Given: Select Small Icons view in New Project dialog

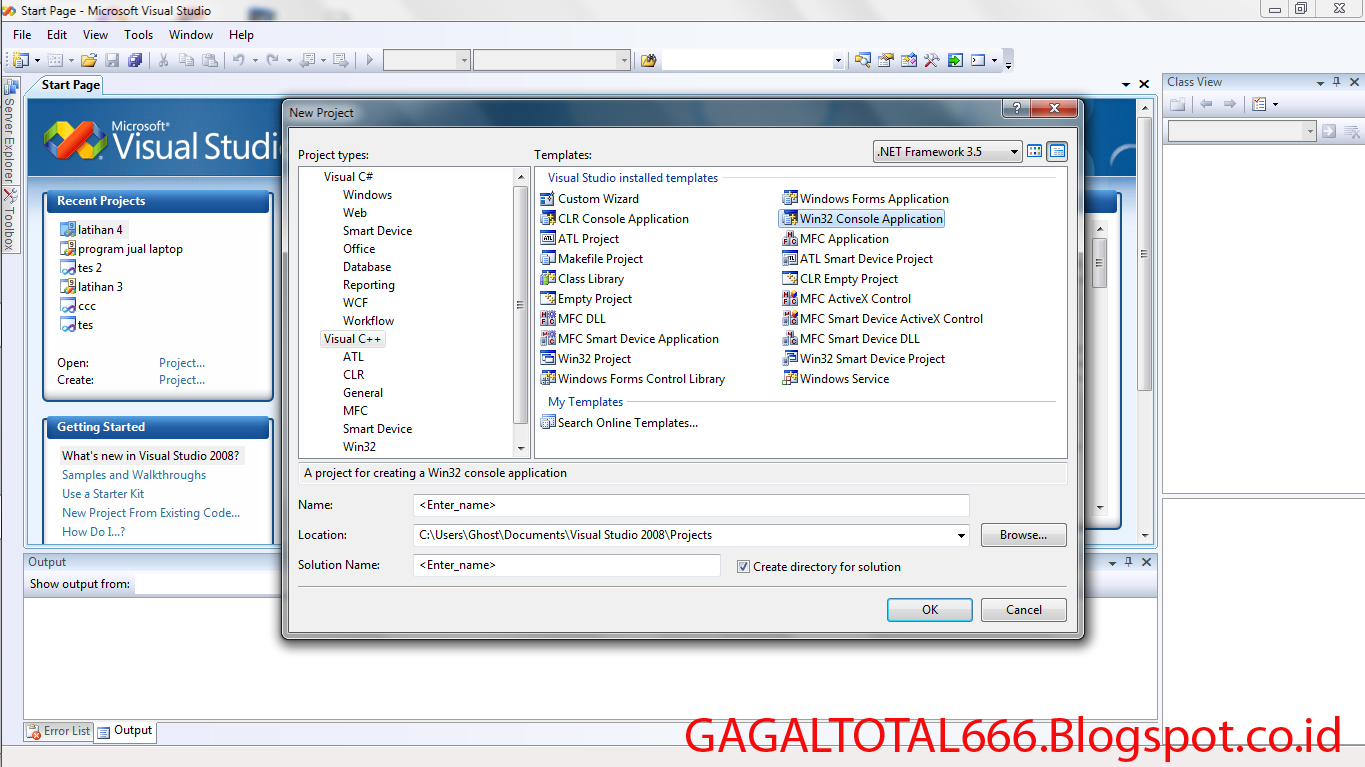Looking at the screenshot, I should (1057, 152).
